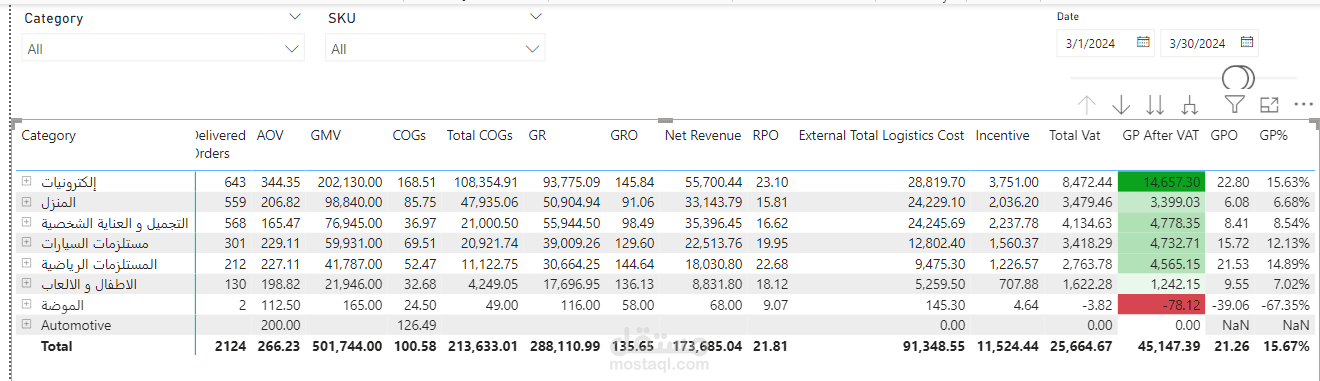Select GMV value 202,130.00
The height and width of the screenshot is (381, 1320).
point(345,182)
